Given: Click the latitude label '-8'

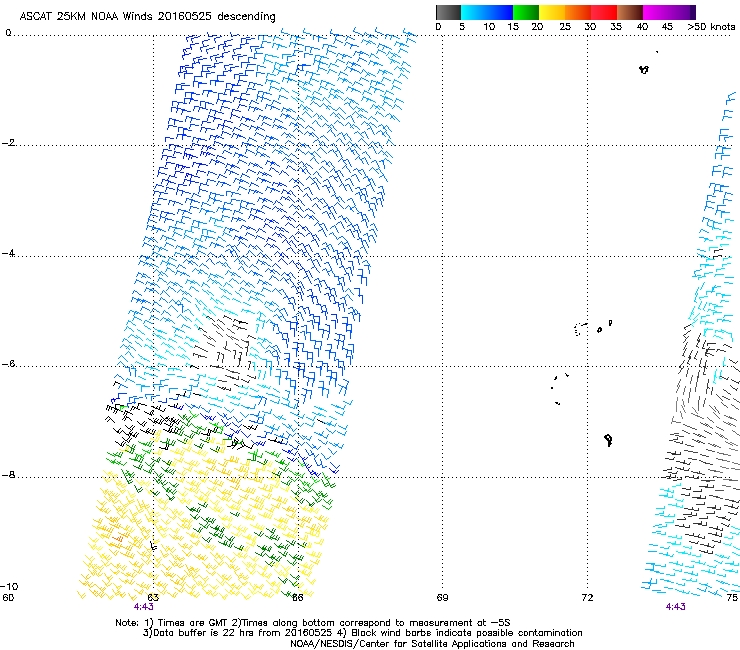Looking at the screenshot, I should tap(8, 475).
